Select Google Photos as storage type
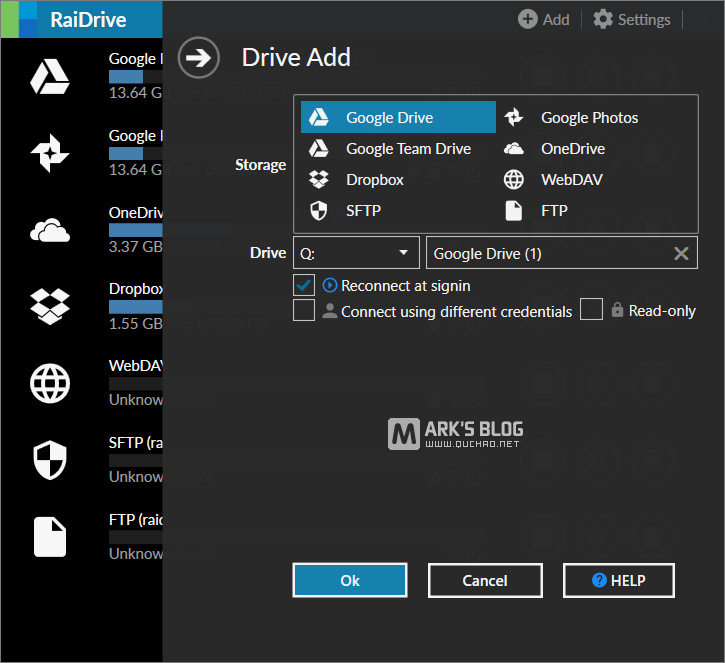 [x=589, y=117]
